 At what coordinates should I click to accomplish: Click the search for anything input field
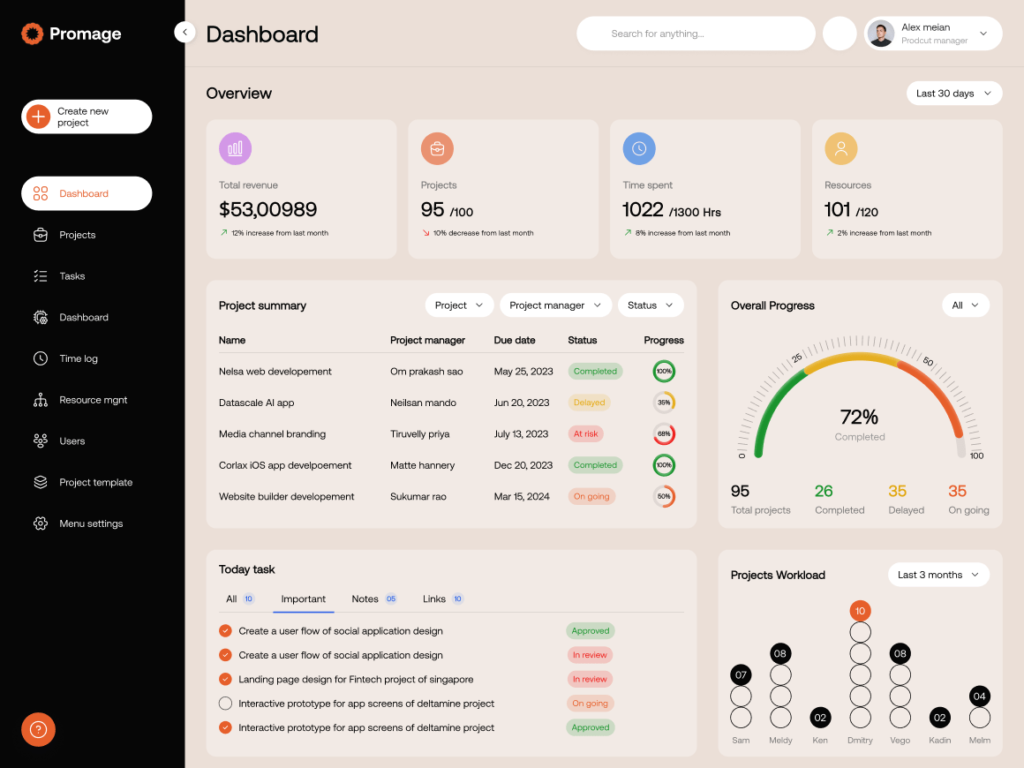[x=696, y=33]
